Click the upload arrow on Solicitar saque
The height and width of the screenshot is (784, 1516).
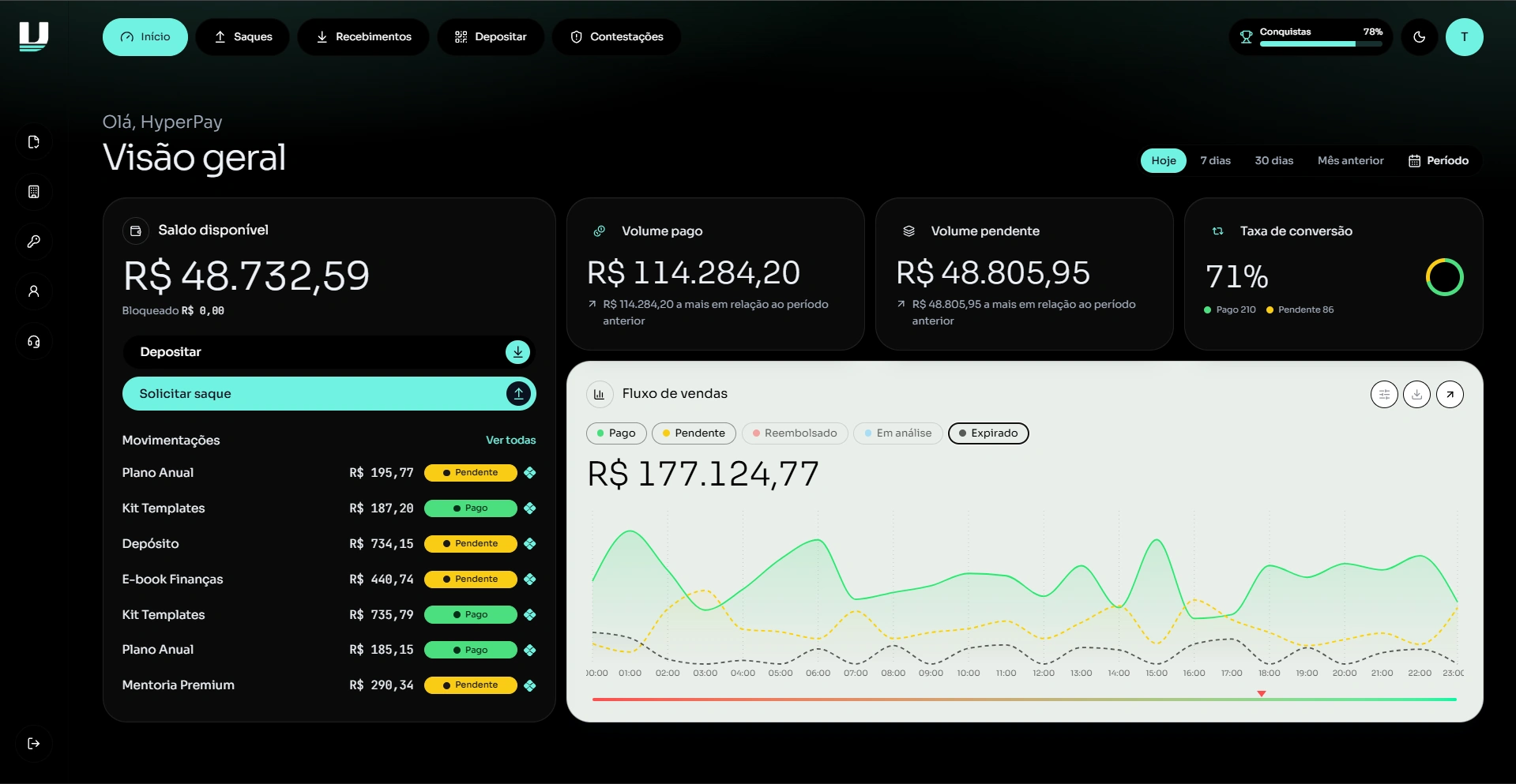518,394
